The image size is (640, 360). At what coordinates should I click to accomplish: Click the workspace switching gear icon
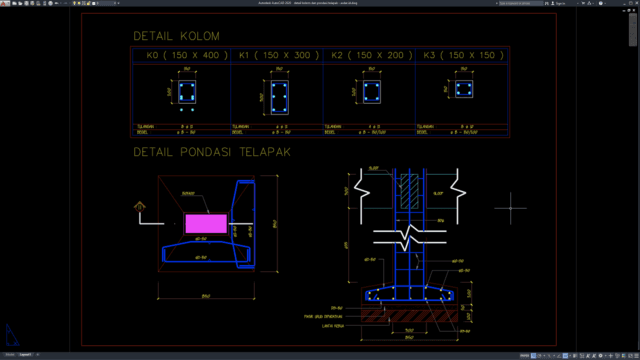coord(600,356)
